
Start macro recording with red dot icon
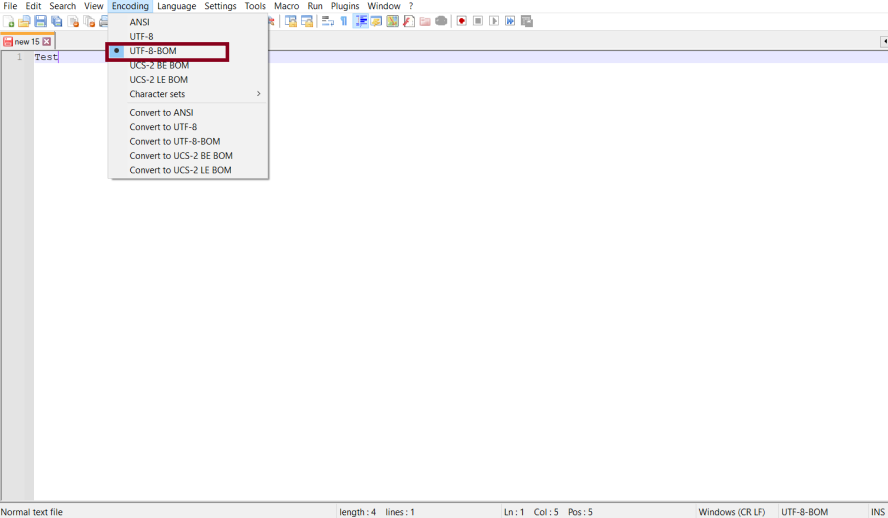[461, 21]
